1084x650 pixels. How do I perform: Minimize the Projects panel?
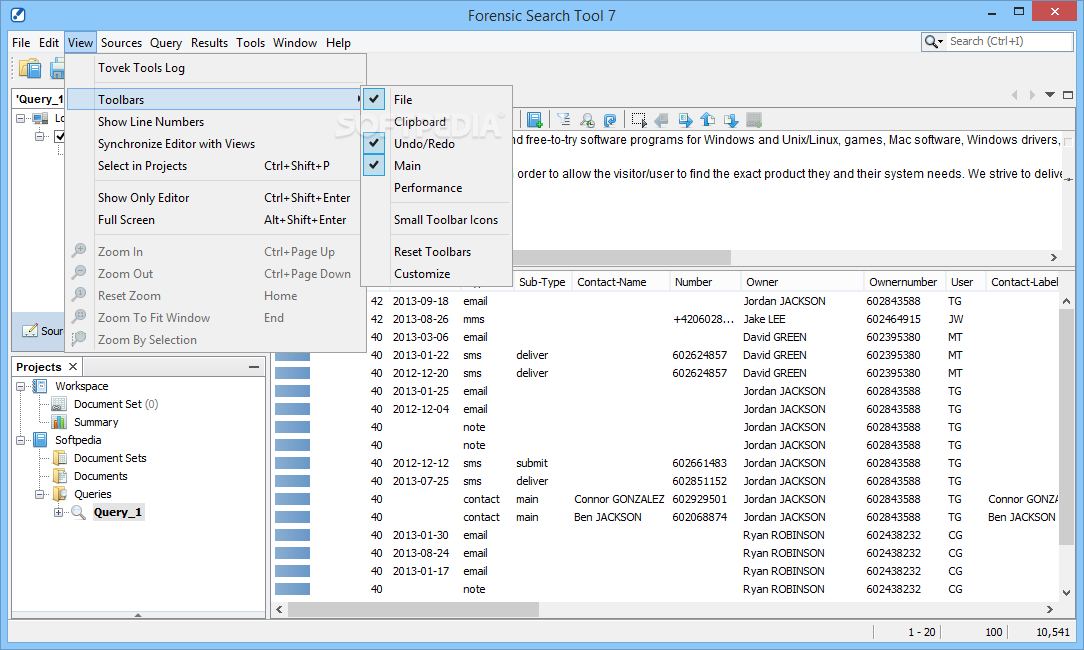(254, 367)
